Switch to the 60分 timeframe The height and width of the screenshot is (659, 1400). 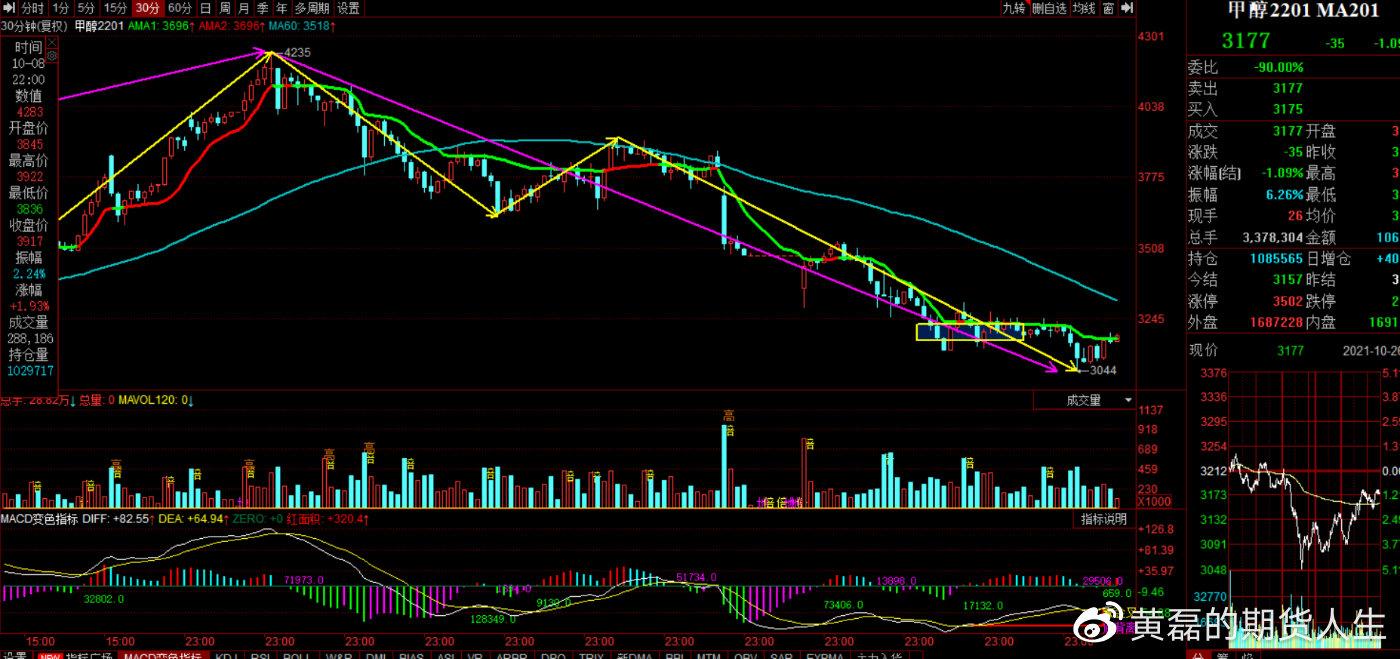[x=179, y=8]
